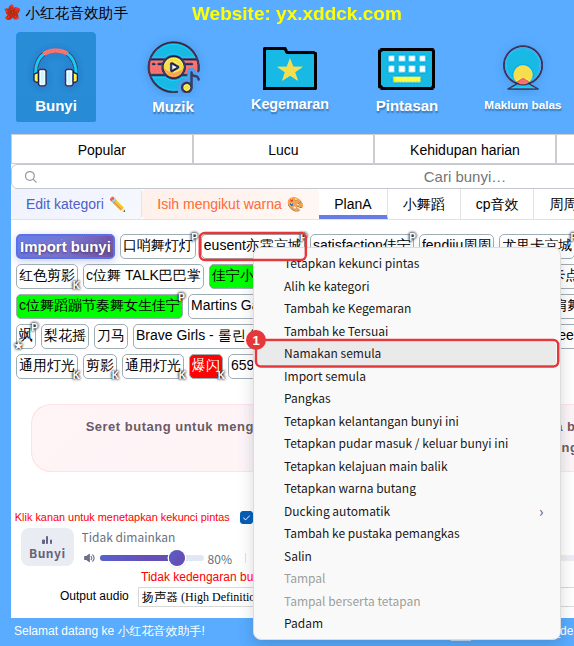The image size is (574, 646).
Task: Adjust the 80% volume slider handle
Action: click(x=177, y=558)
